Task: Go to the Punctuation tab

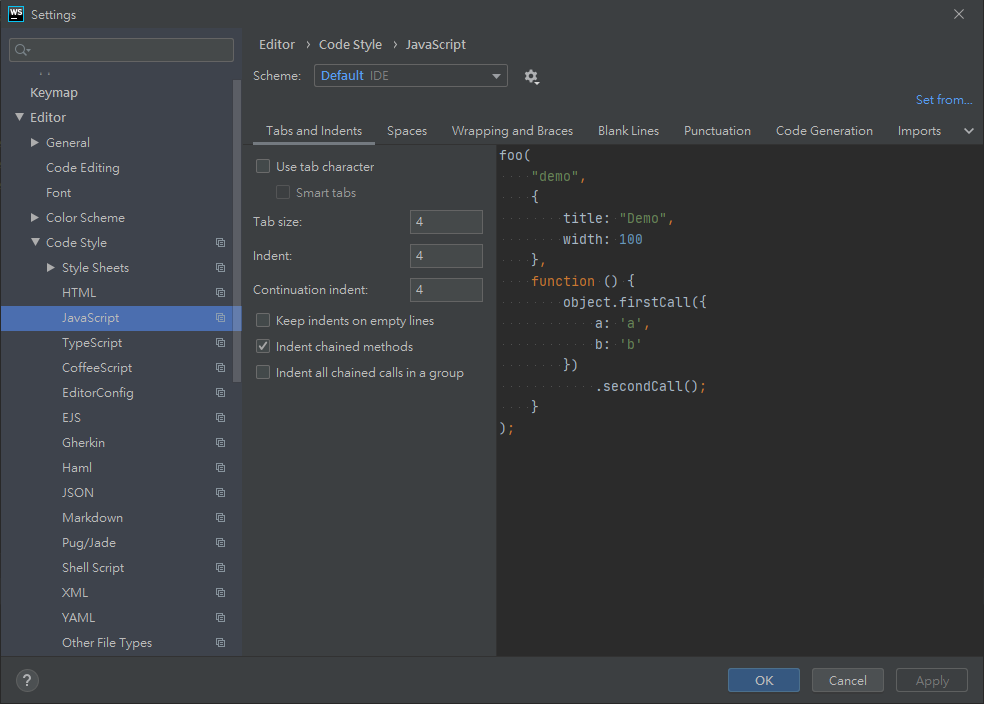Action: [x=717, y=131]
